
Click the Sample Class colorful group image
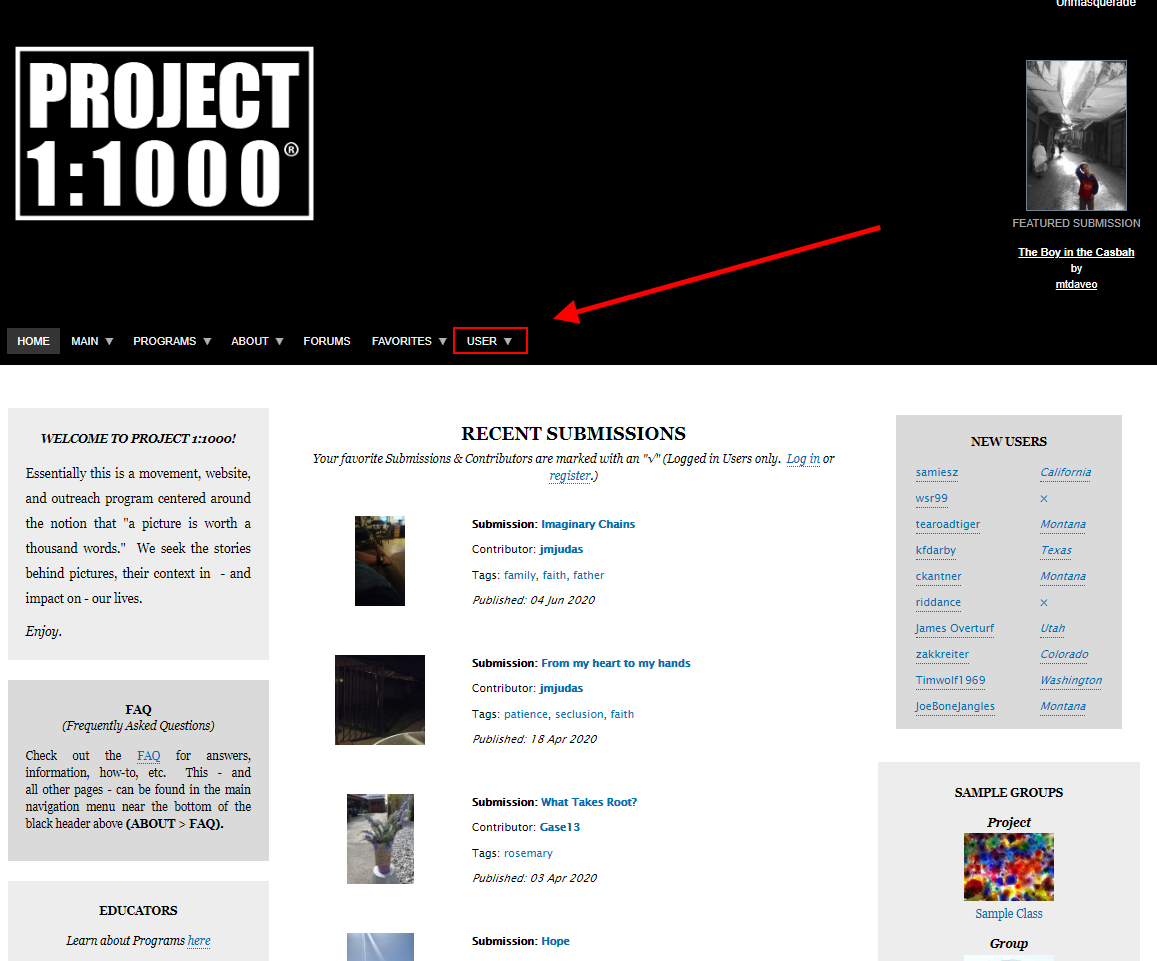coord(1008,867)
